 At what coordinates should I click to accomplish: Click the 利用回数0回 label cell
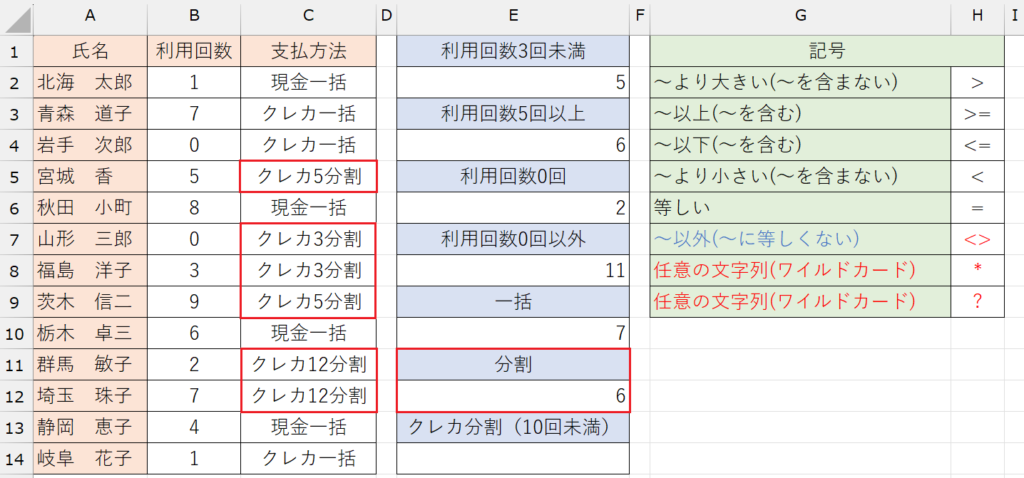click(x=513, y=176)
